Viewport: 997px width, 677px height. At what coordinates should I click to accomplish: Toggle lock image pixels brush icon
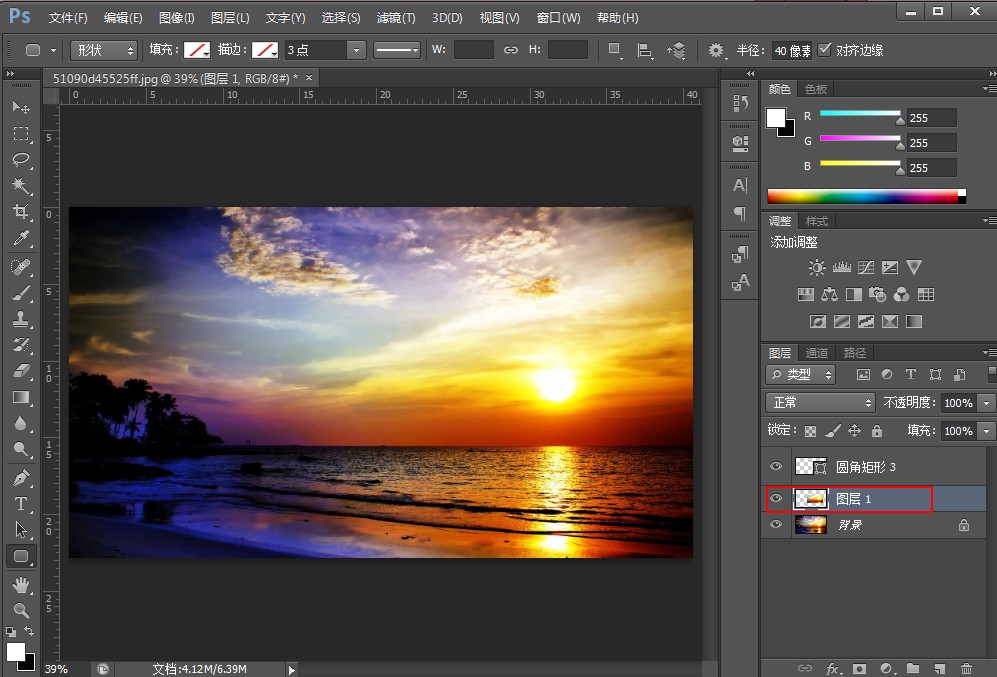pos(832,431)
